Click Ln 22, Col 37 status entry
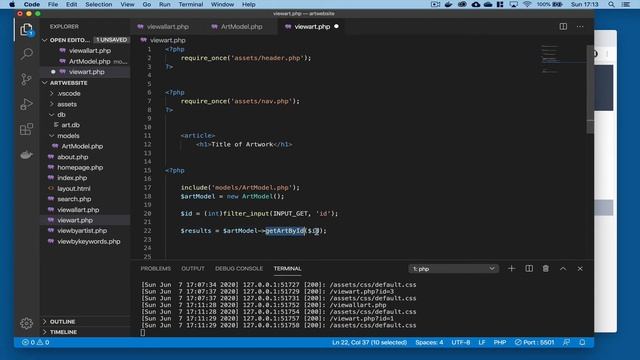This screenshot has width=640, height=360. click(x=369, y=342)
